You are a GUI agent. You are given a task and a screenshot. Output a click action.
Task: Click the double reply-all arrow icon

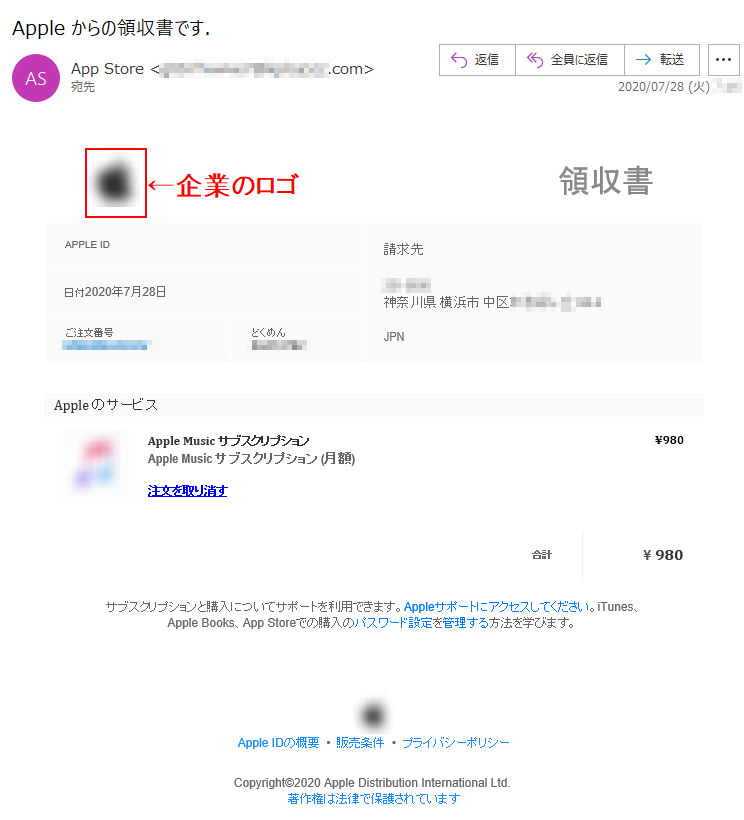(x=535, y=60)
